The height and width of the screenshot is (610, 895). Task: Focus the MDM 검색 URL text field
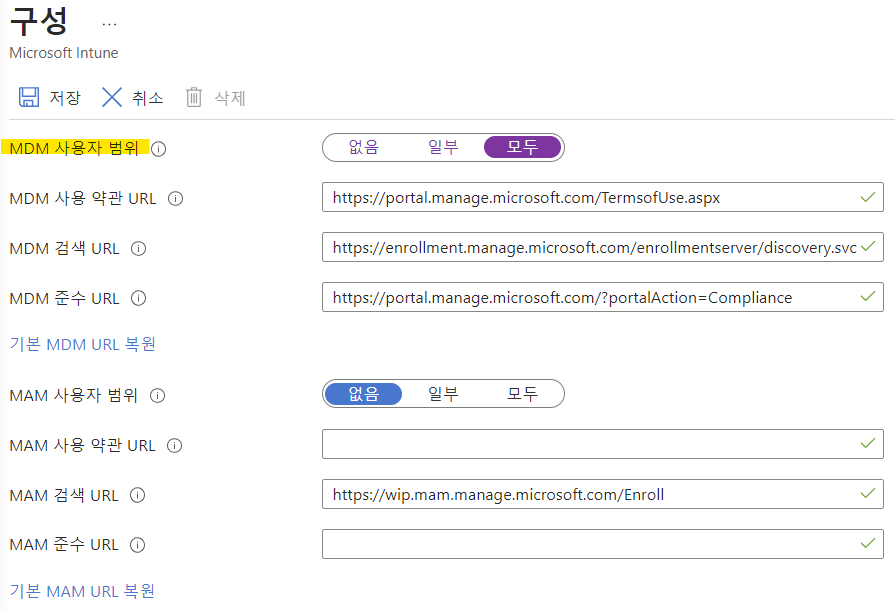tap(603, 247)
